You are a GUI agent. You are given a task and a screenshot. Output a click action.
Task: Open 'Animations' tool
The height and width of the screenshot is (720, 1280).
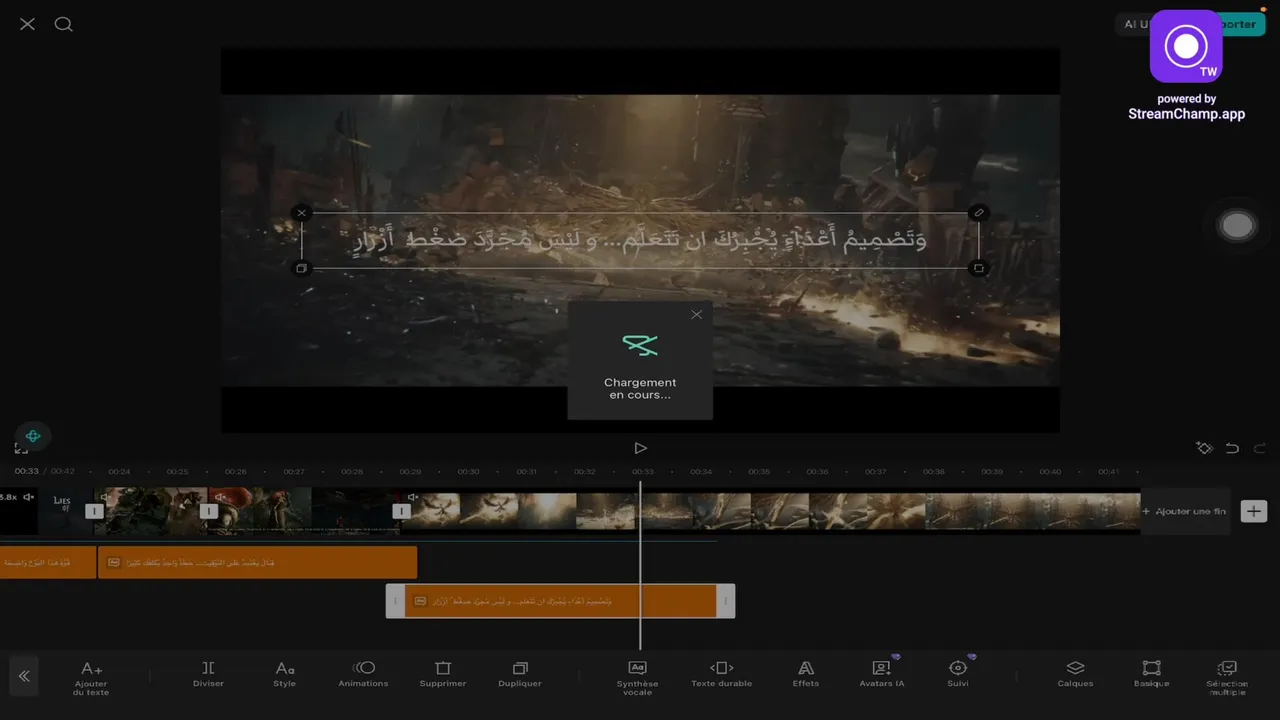[363, 675]
